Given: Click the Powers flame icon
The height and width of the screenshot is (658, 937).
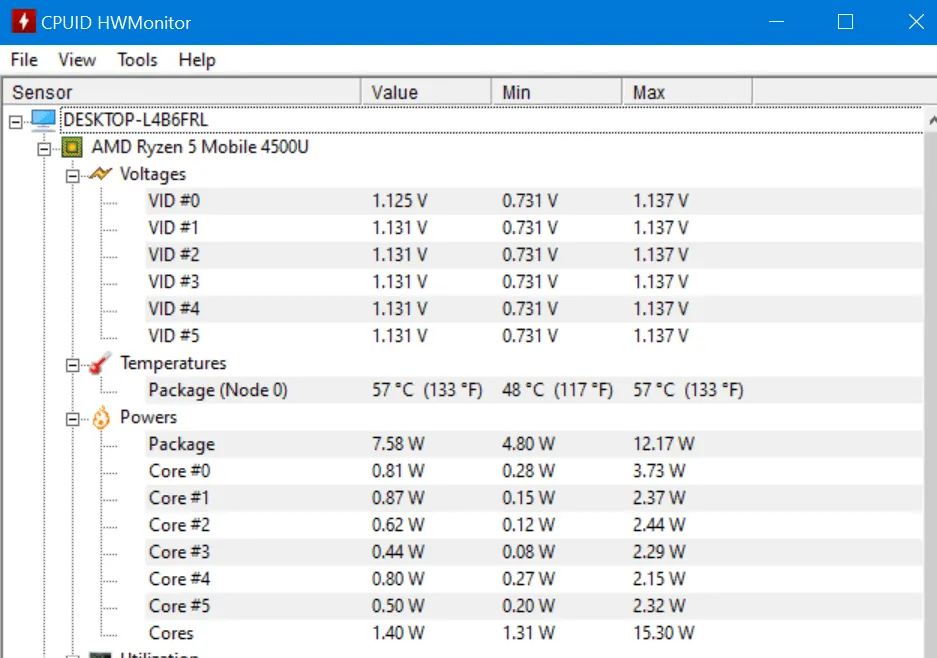Looking at the screenshot, I should coord(101,418).
